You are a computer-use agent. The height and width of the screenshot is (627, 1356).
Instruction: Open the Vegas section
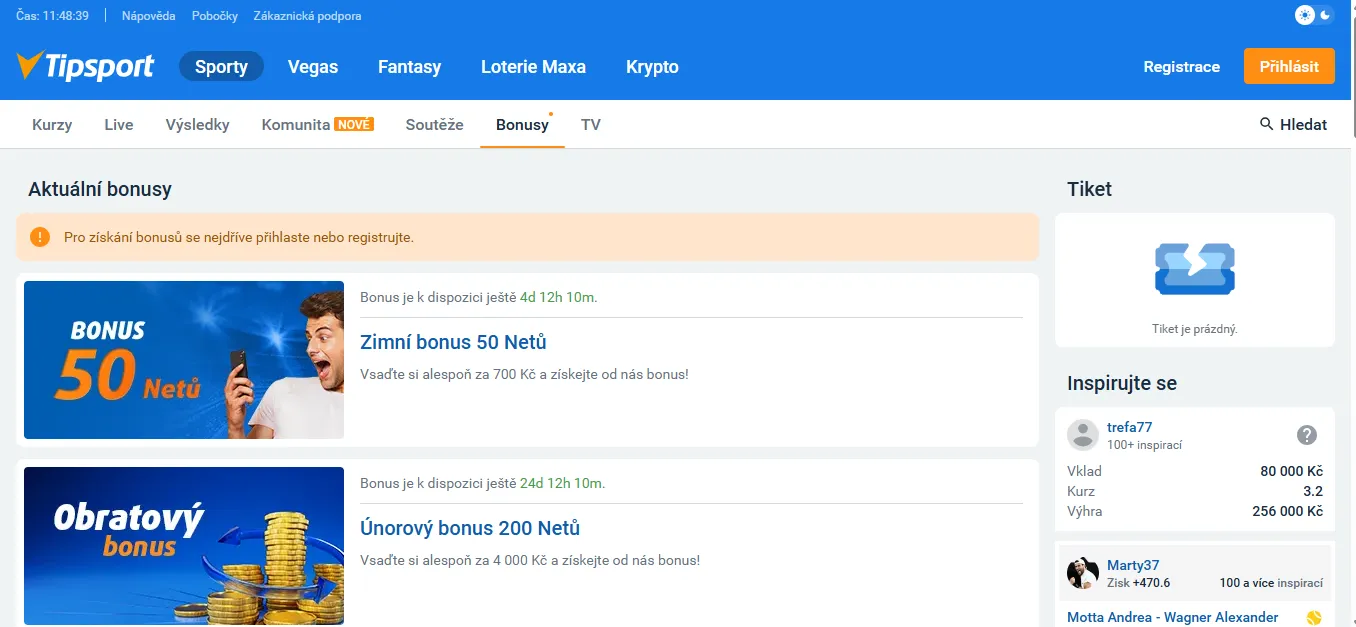coord(313,67)
